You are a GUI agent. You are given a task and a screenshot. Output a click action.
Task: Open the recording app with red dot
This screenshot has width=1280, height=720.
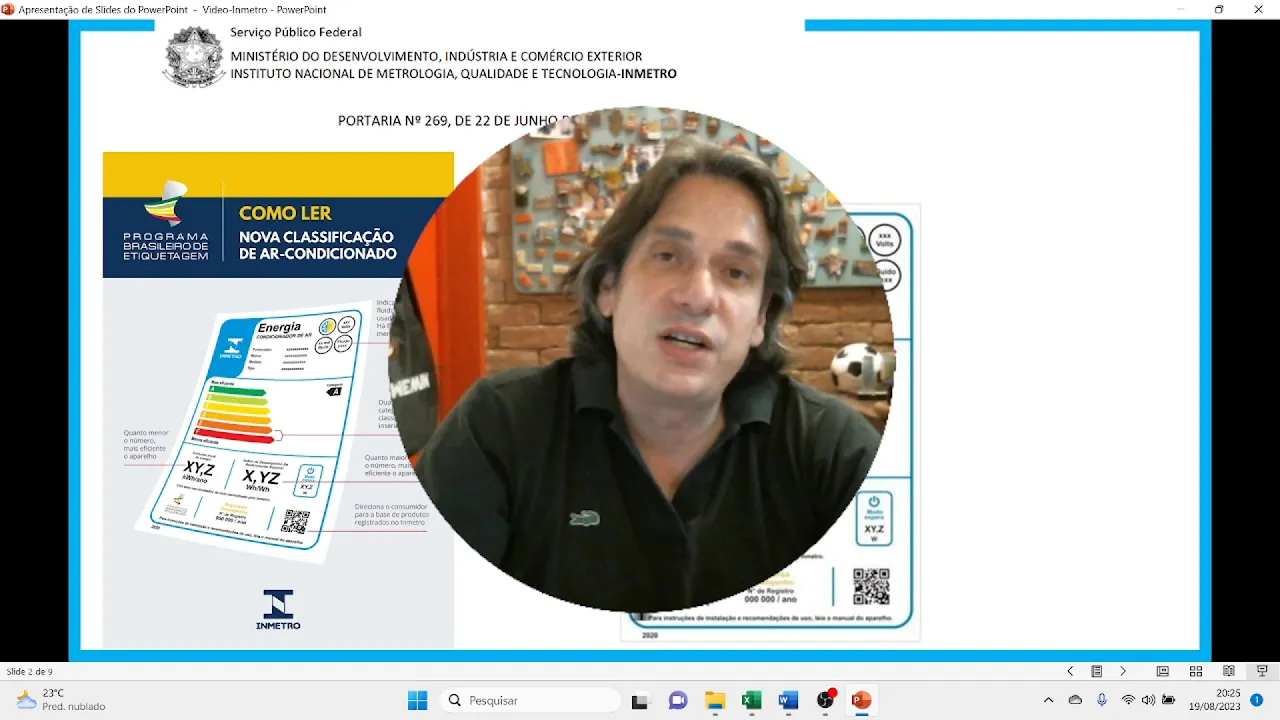pos(825,700)
